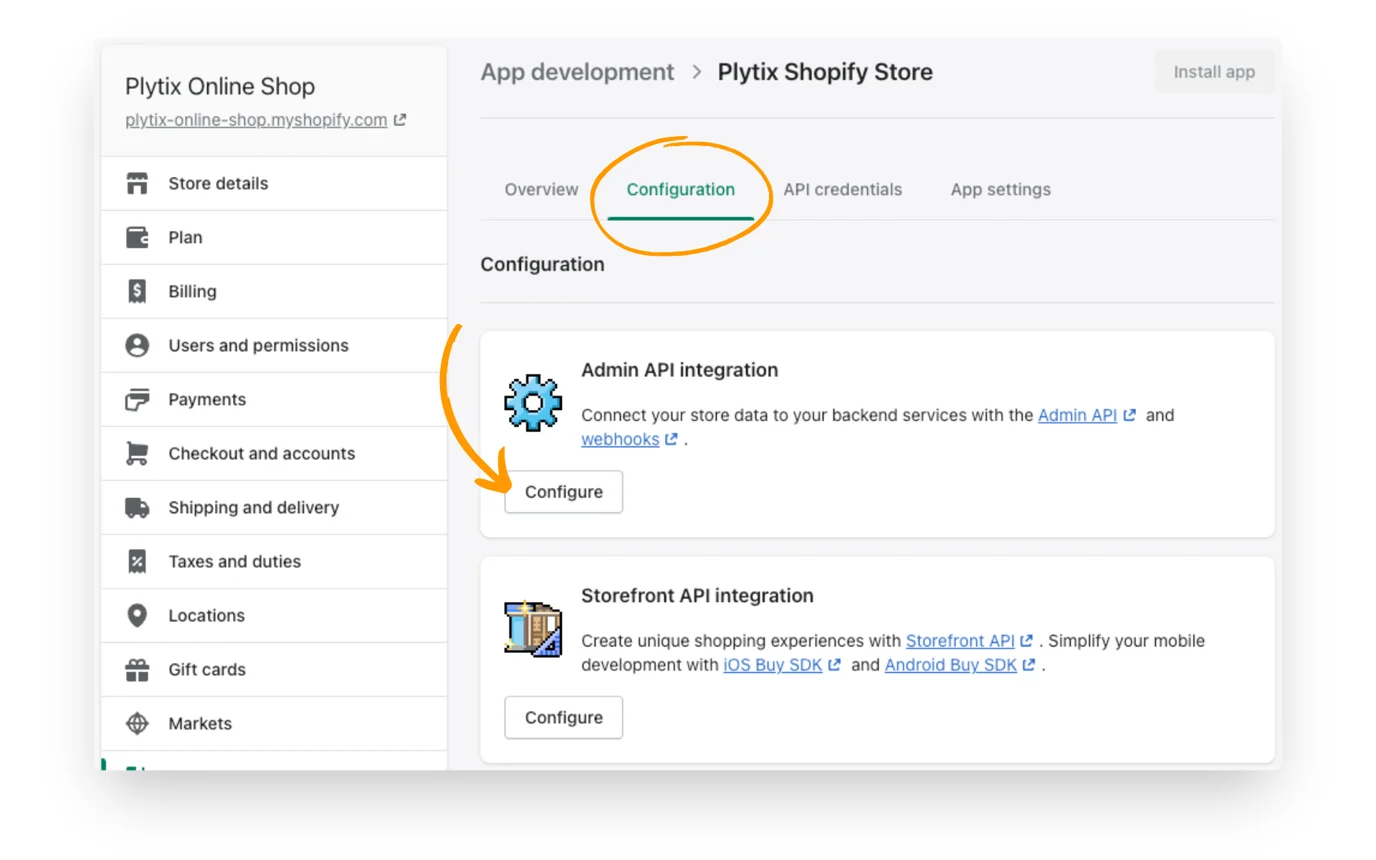Navigate back via App development breadcrumb

577,71
